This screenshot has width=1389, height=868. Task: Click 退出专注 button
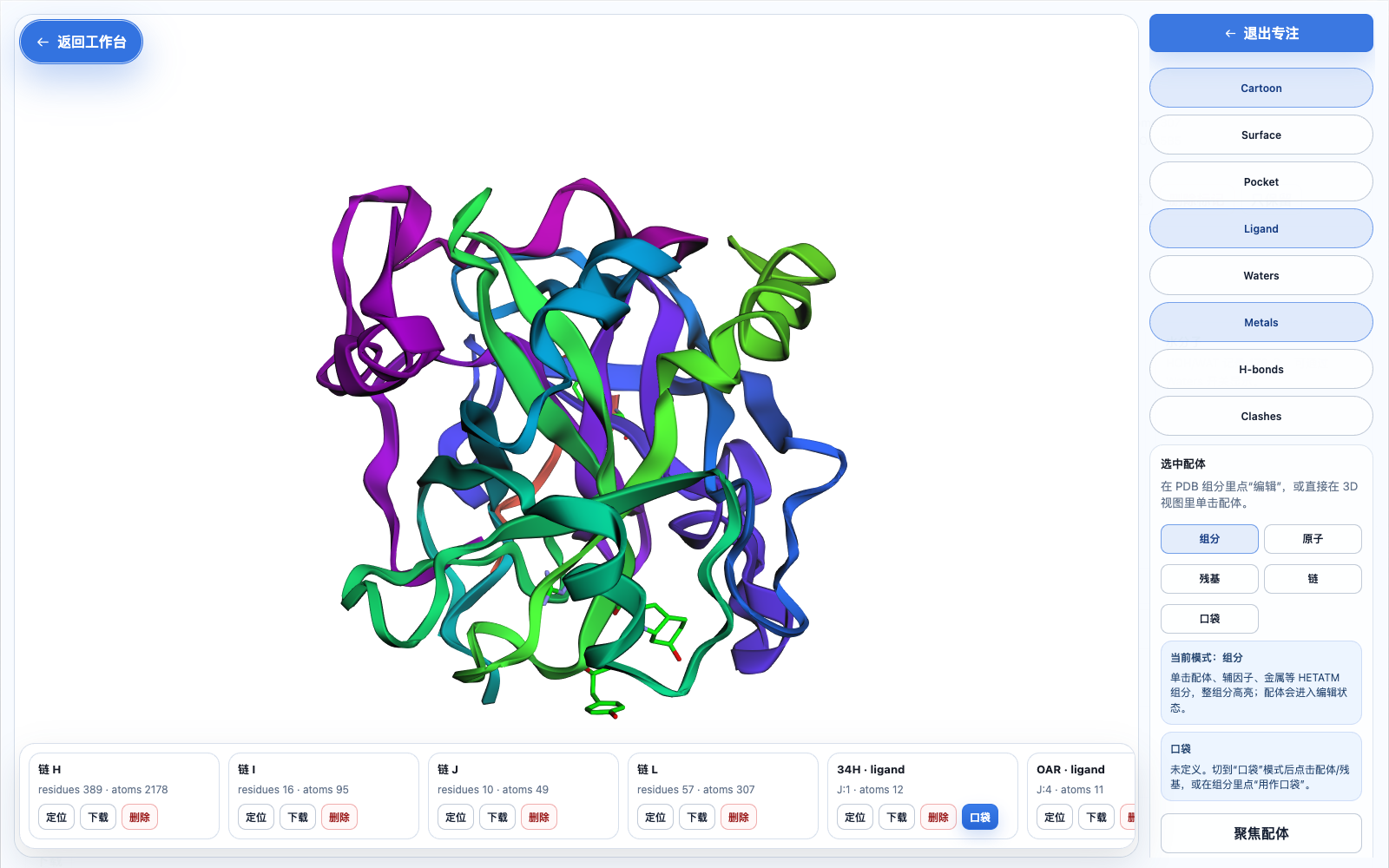[1261, 33]
